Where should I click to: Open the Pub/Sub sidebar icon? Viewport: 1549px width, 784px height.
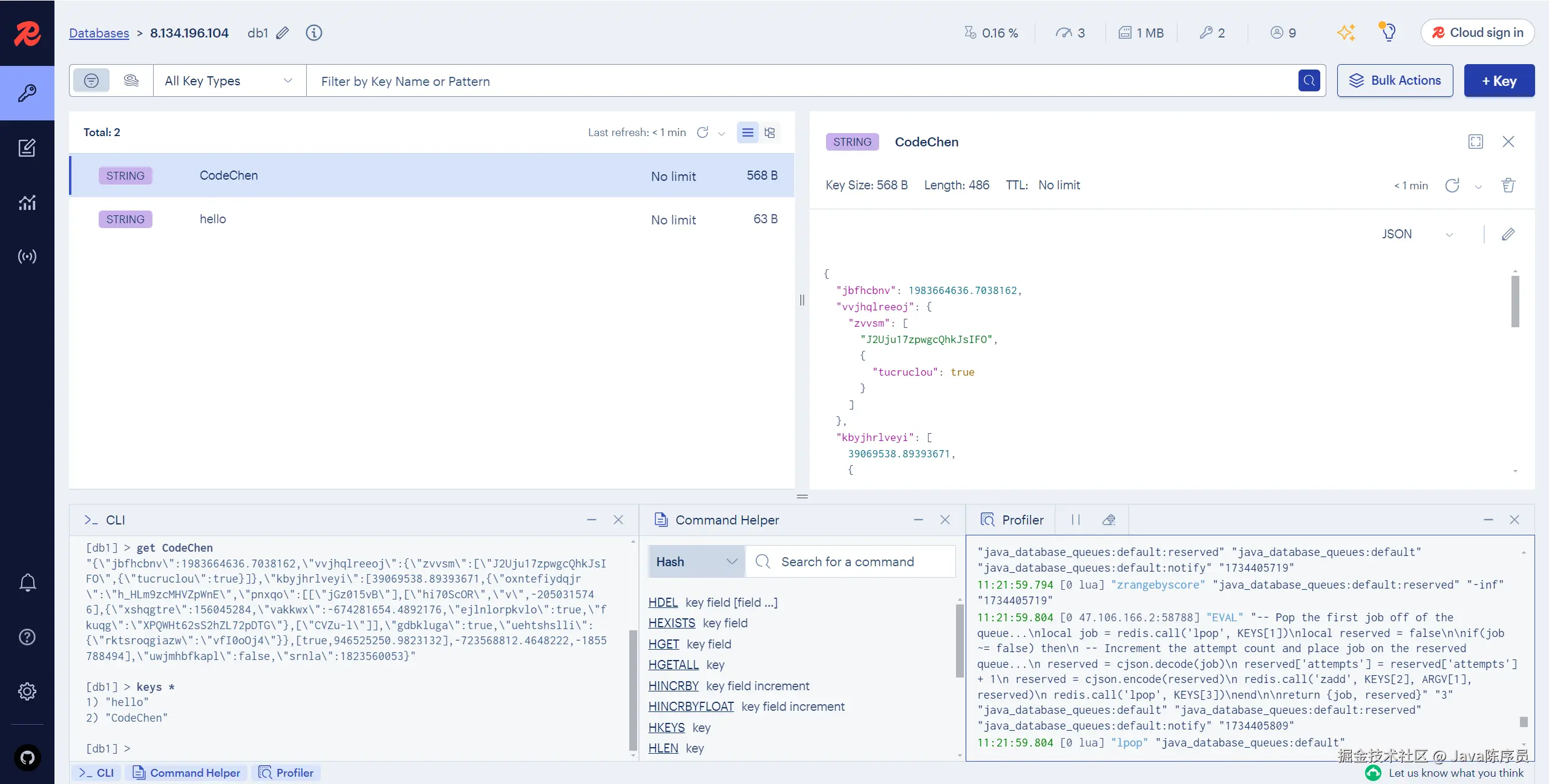(x=27, y=256)
